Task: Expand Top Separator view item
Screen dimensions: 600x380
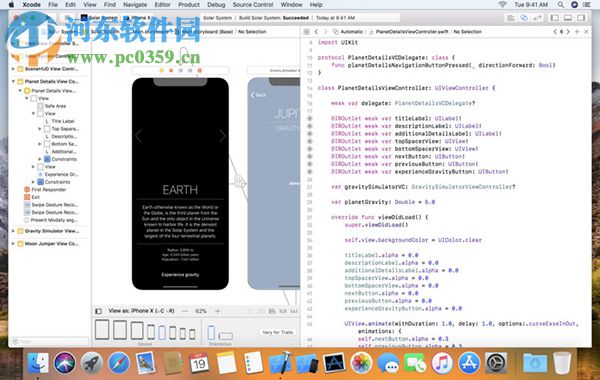Action: [x=39, y=129]
